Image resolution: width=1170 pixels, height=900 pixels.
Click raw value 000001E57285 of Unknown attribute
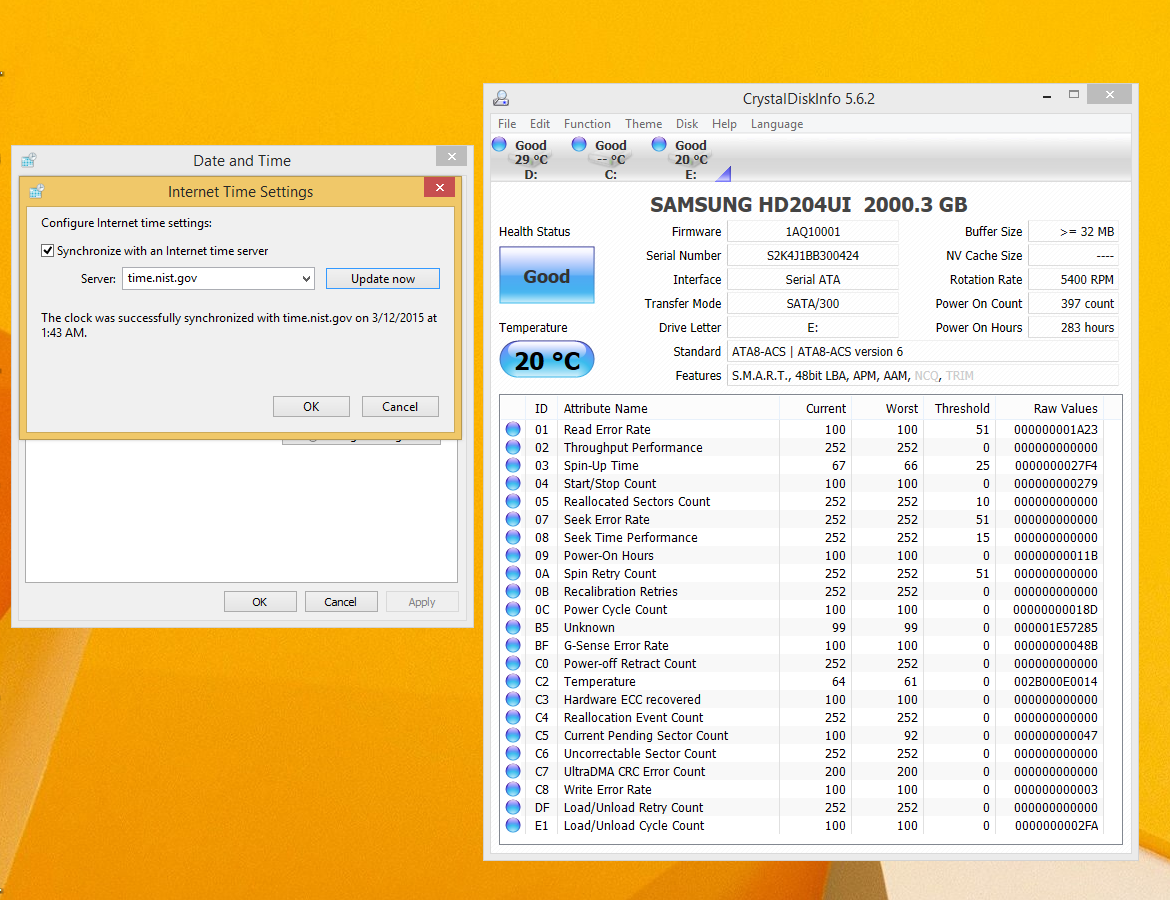pyautogui.click(x=1055, y=628)
